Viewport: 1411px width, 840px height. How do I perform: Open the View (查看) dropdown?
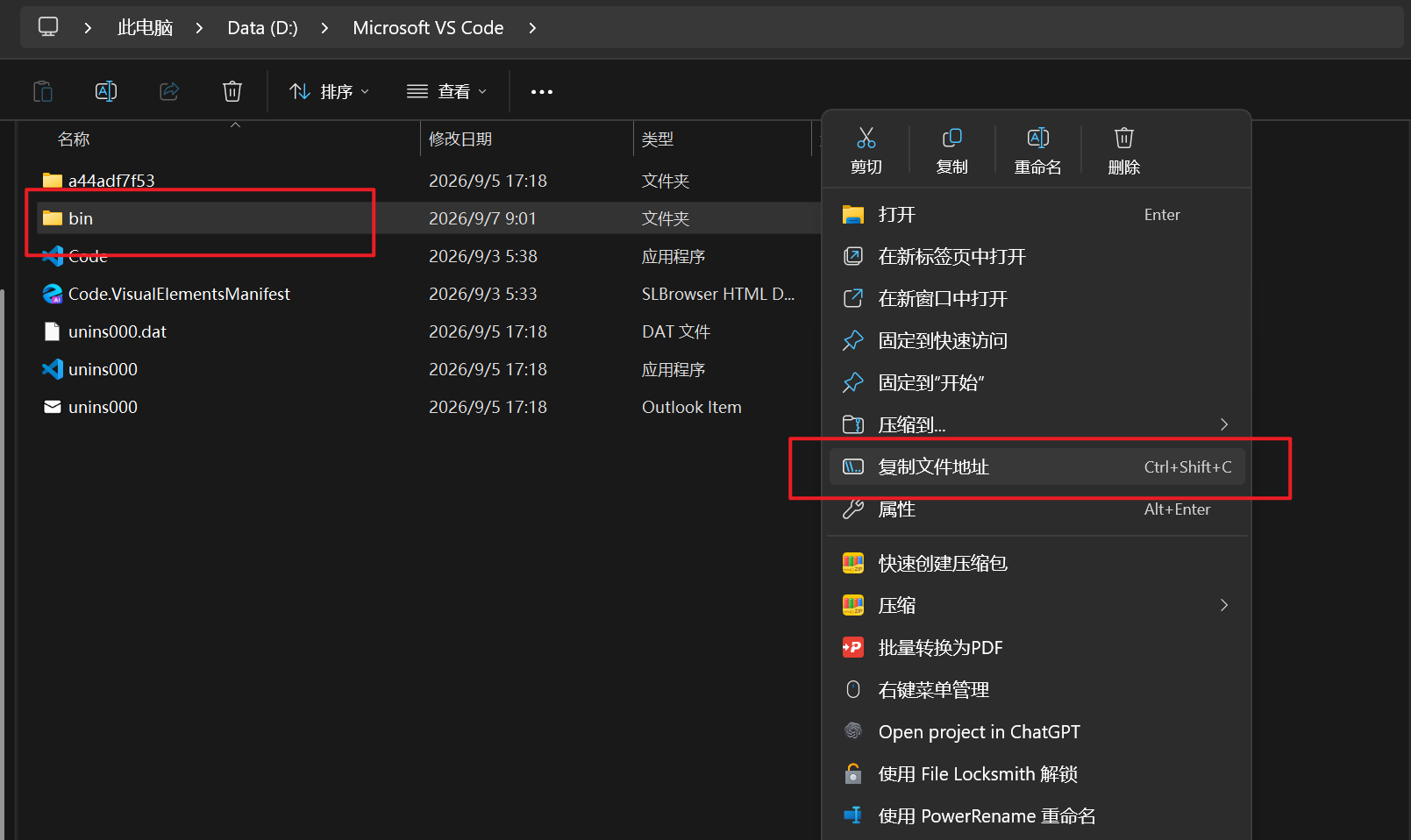(447, 91)
